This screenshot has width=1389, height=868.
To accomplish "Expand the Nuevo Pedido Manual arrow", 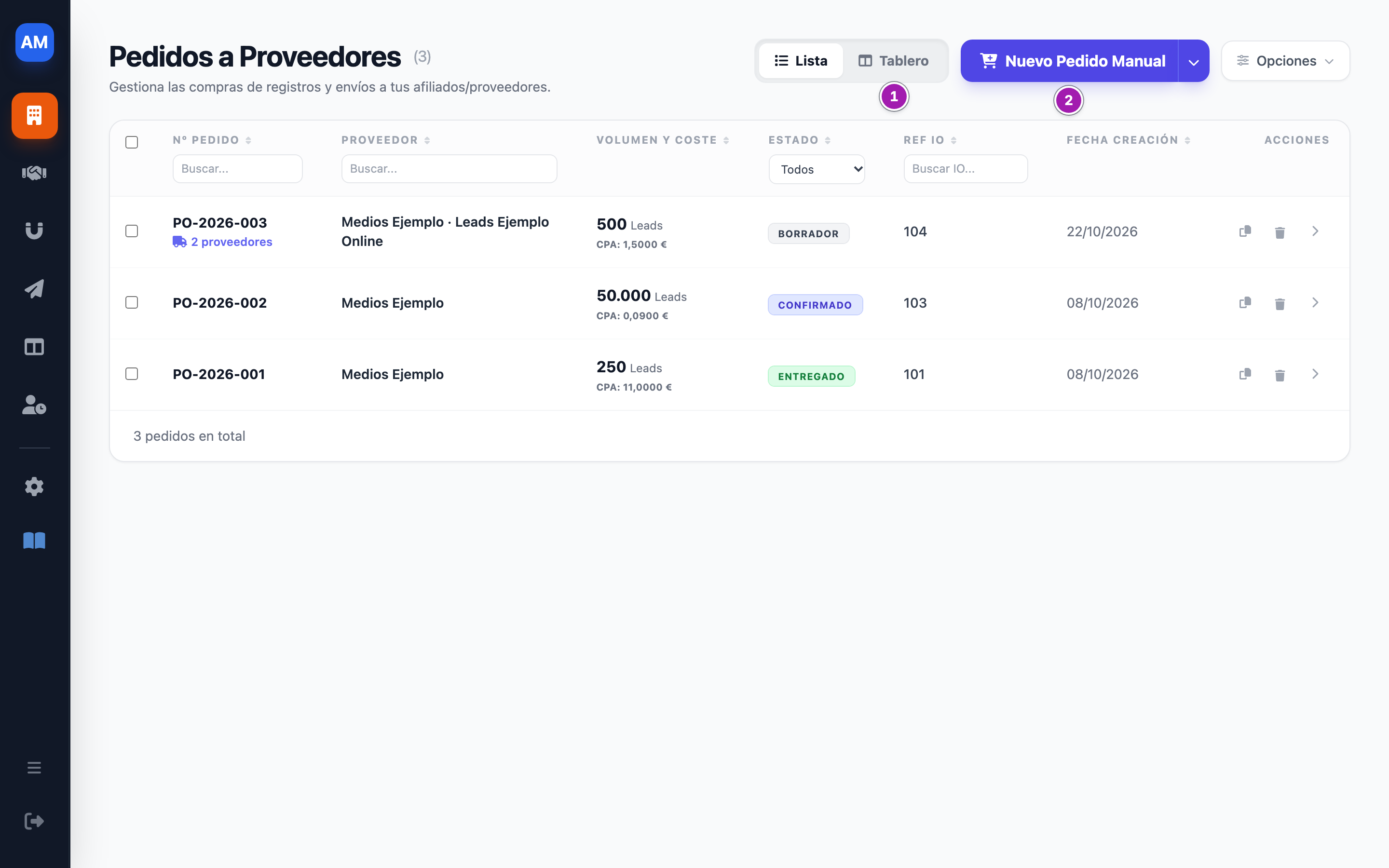I will [x=1194, y=61].
